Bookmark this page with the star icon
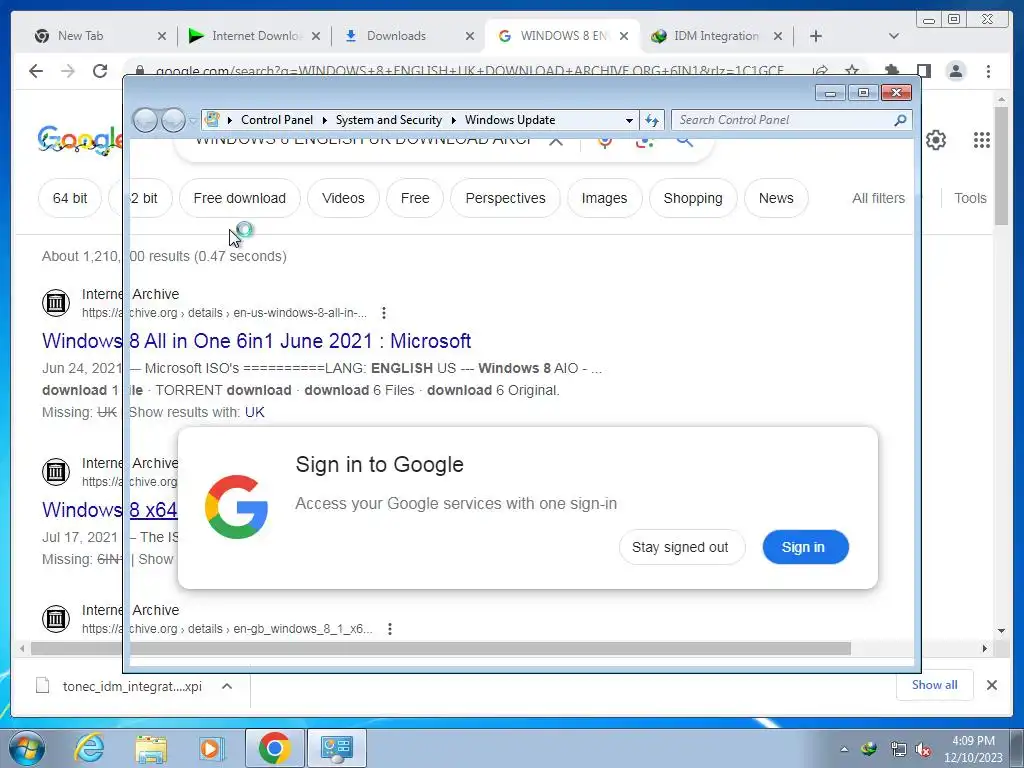This screenshot has height=768, width=1024. pyautogui.click(x=852, y=70)
